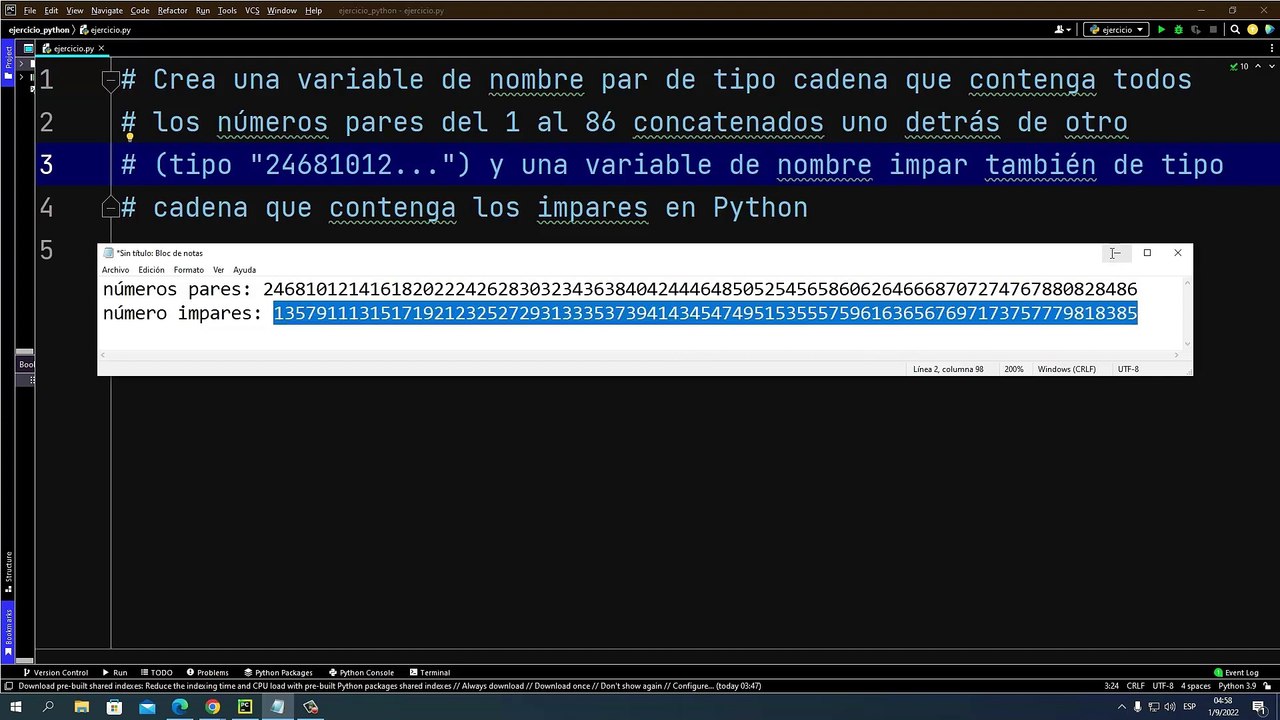Image resolution: width=1280 pixels, height=720 pixels.
Task: Open the Version Control tool window
Action: pyautogui.click(x=55, y=672)
